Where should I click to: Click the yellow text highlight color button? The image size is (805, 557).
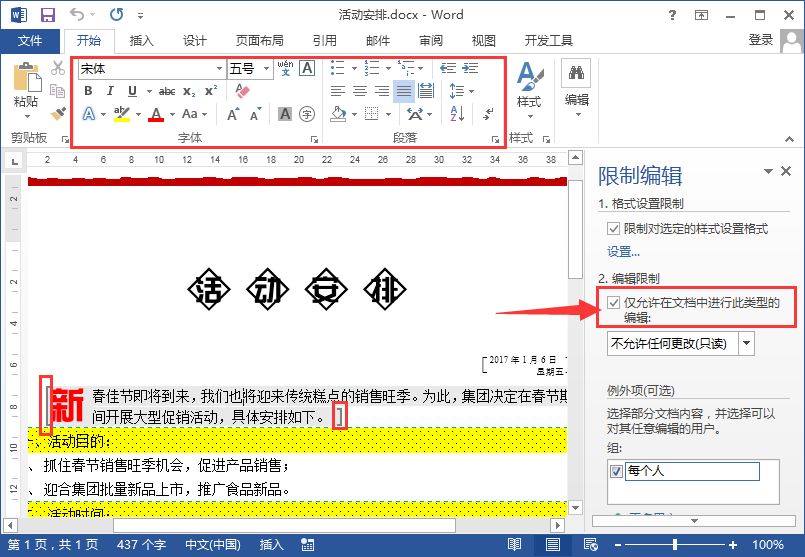tap(122, 114)
